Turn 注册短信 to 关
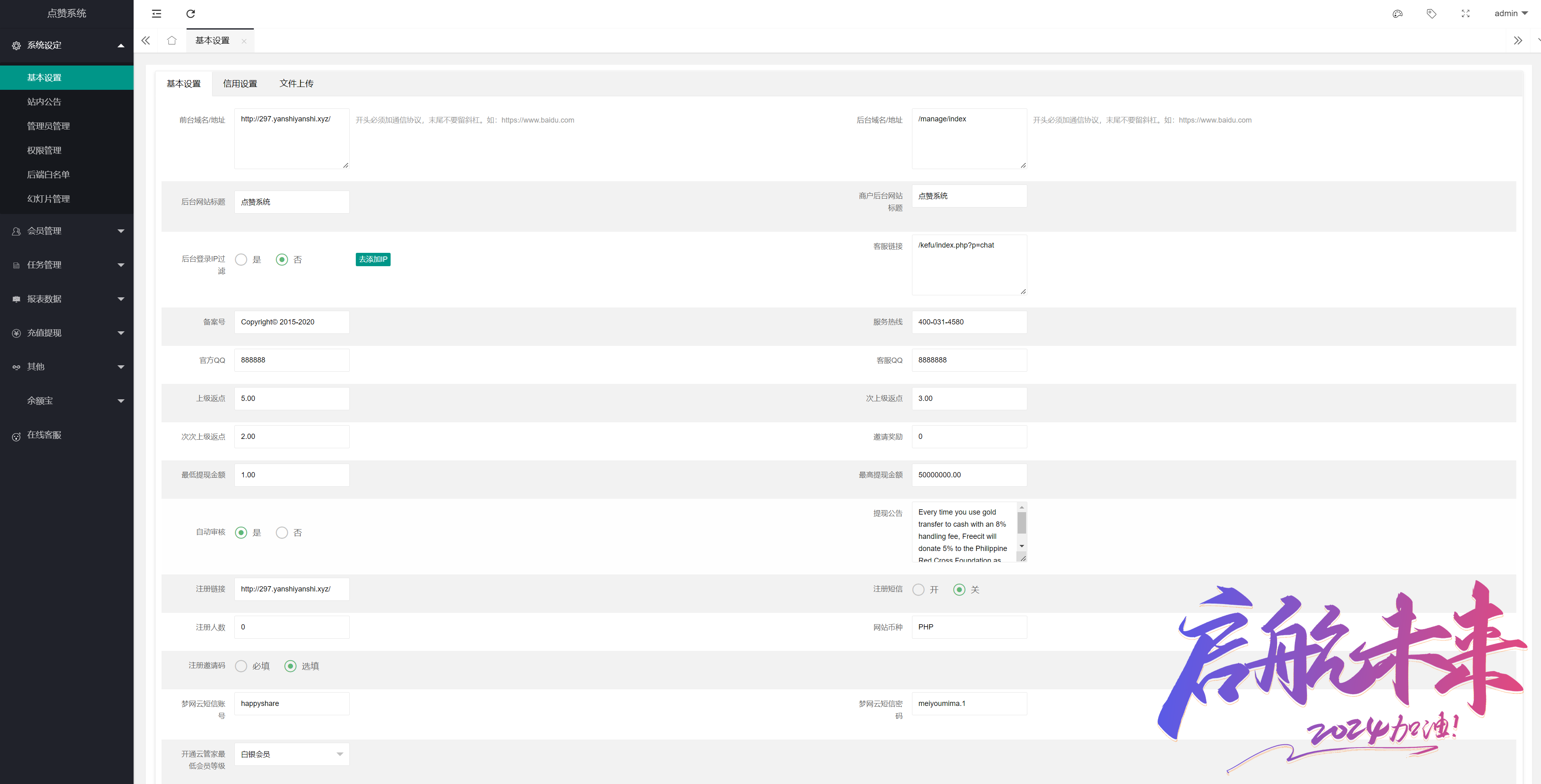This screenshot has width=1541, height=784. click(x=959, y=590)
